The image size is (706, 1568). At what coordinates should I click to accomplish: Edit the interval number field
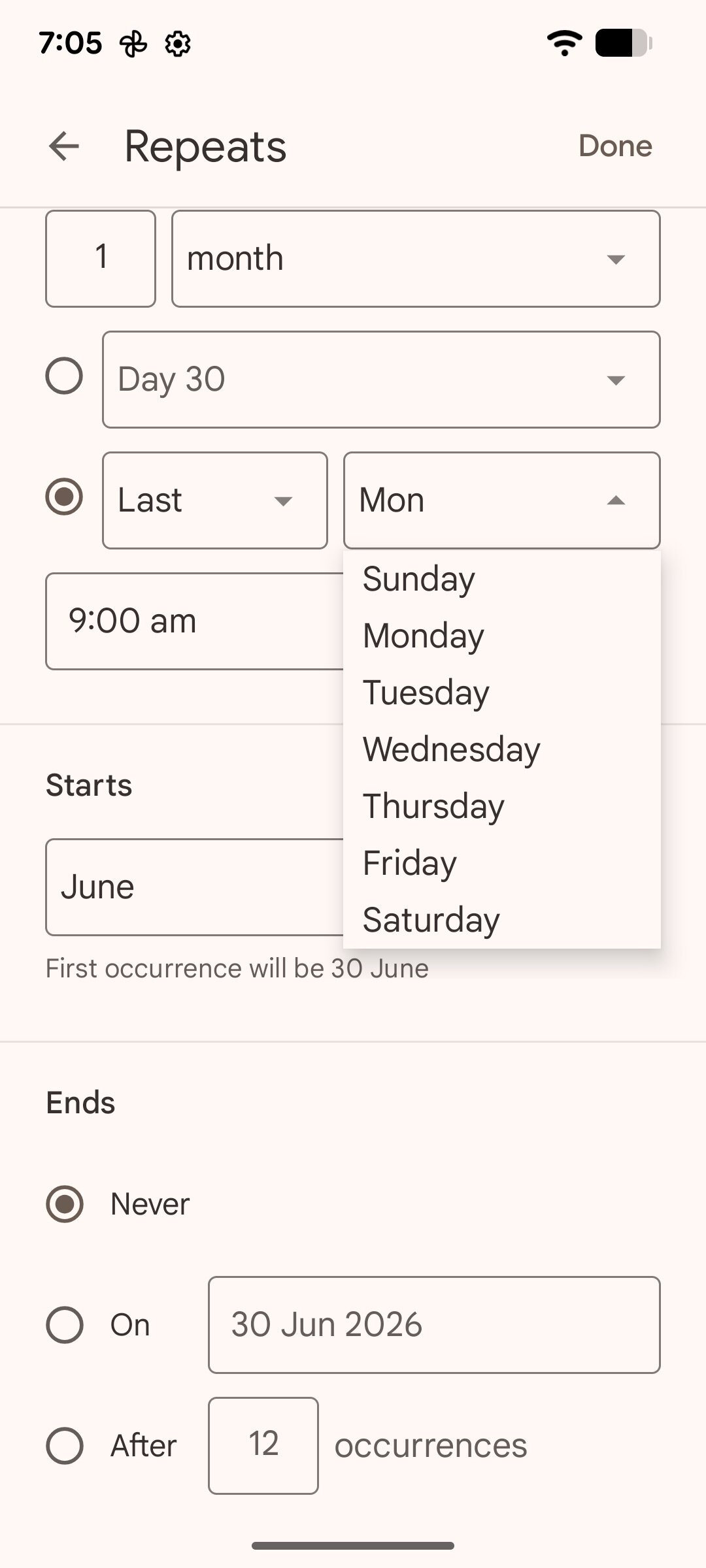[x=101, y=259]
